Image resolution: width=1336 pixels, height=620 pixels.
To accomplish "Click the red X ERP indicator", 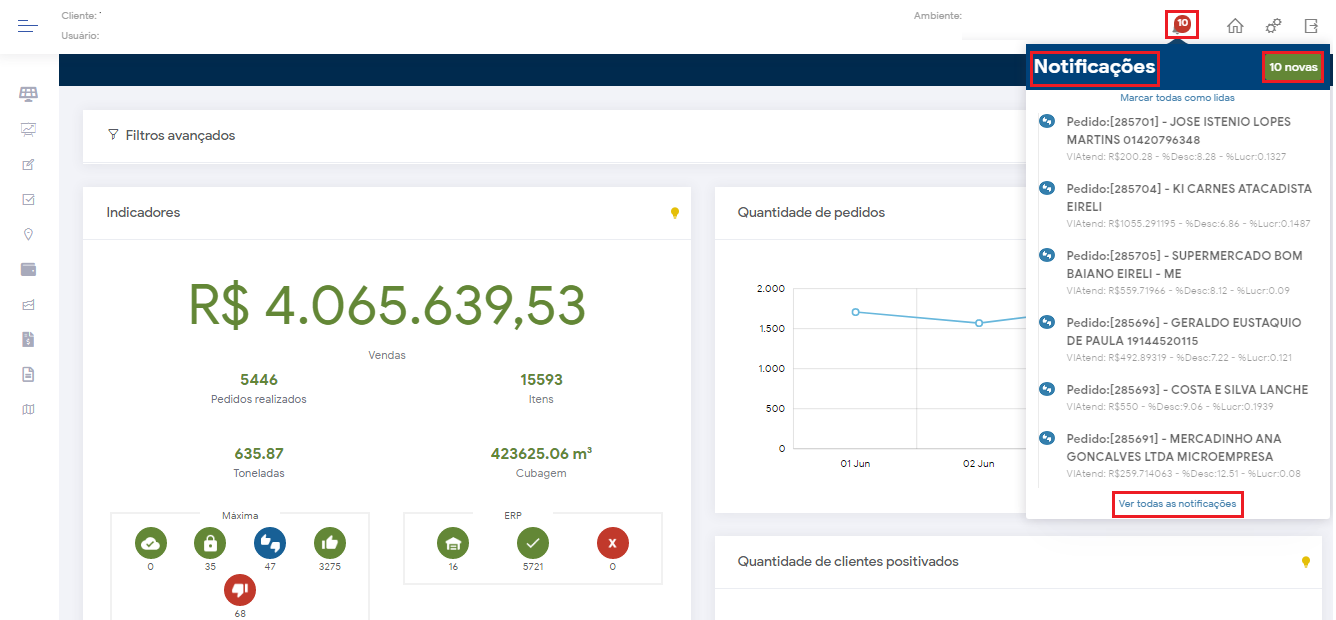I will coord(613,543).
